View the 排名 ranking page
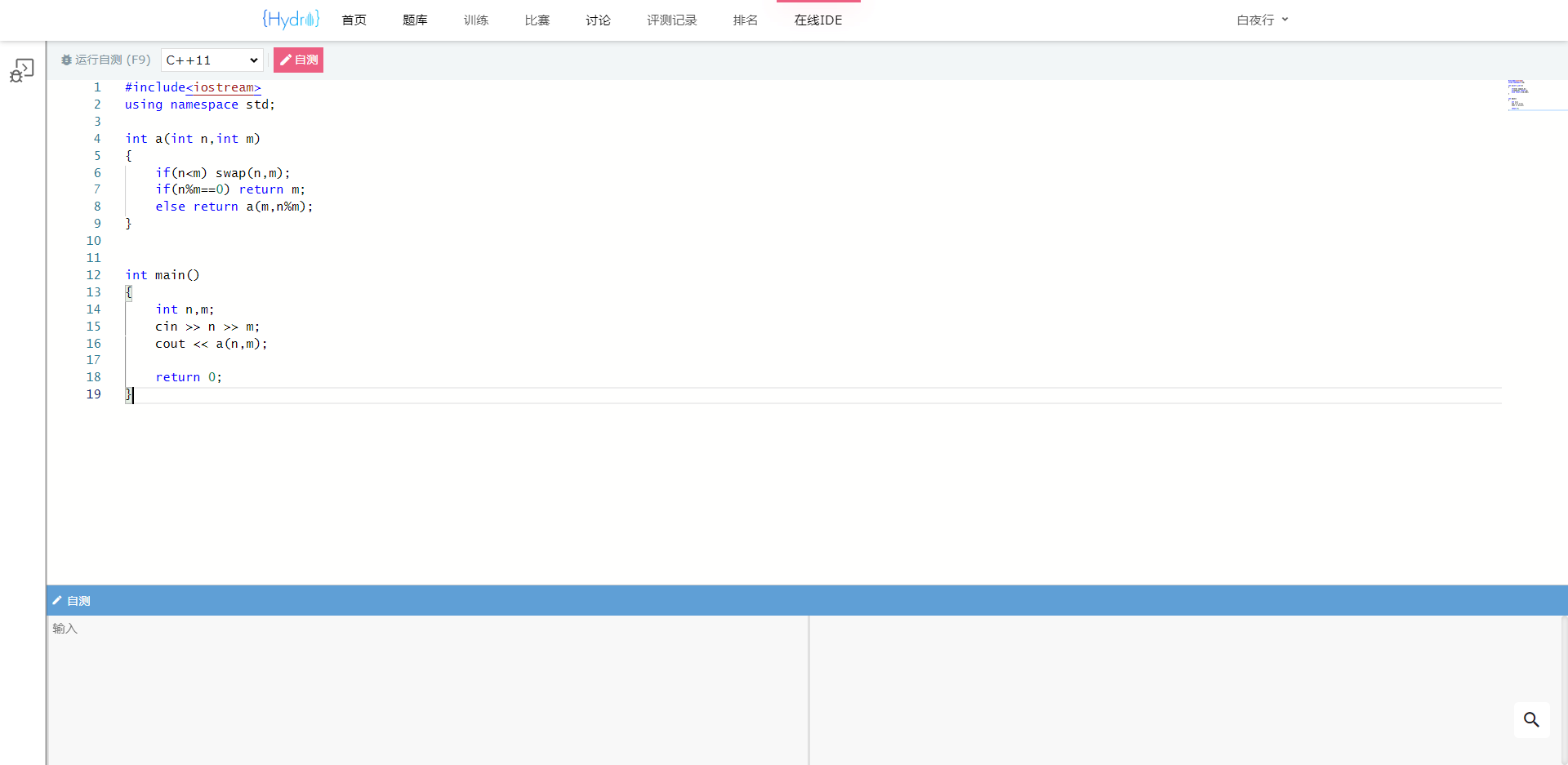Screen dimensions: 1568x765 tap(745, 20)
